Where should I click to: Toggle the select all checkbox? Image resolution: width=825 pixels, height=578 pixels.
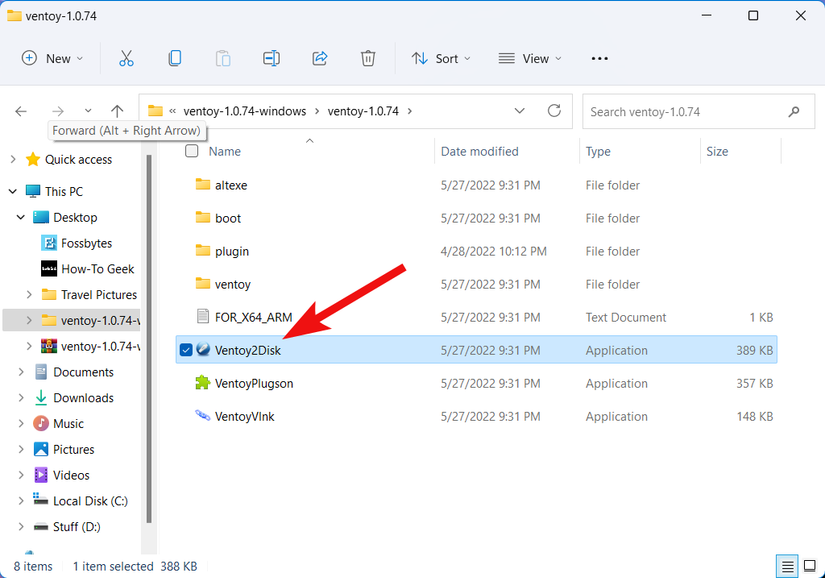192,151
